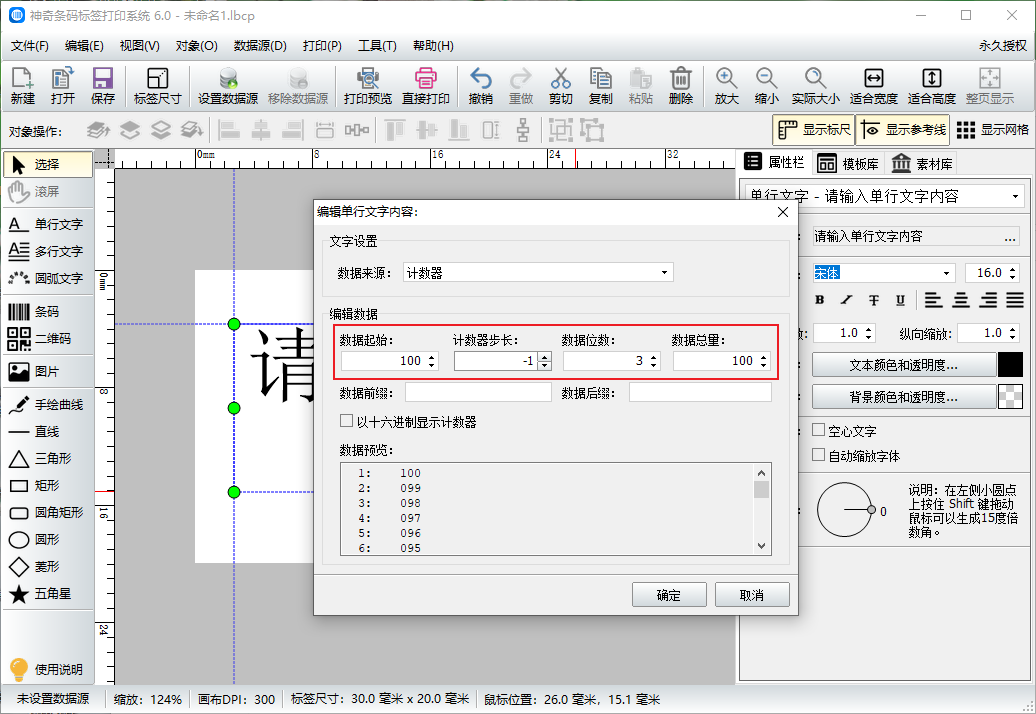Toggle bold text formatting
Screen dimensions: 1036x714
pyautogui.click(x=819, y=300)
